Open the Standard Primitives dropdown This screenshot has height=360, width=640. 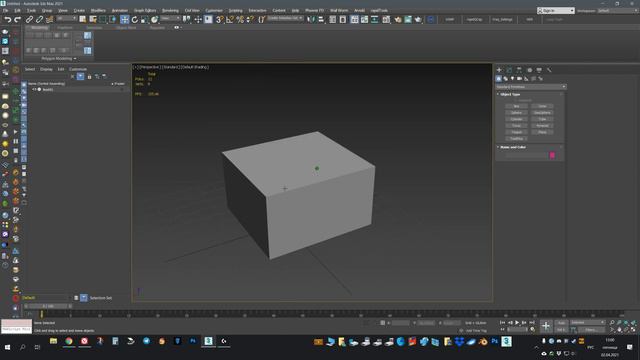(x=531, y=87)
